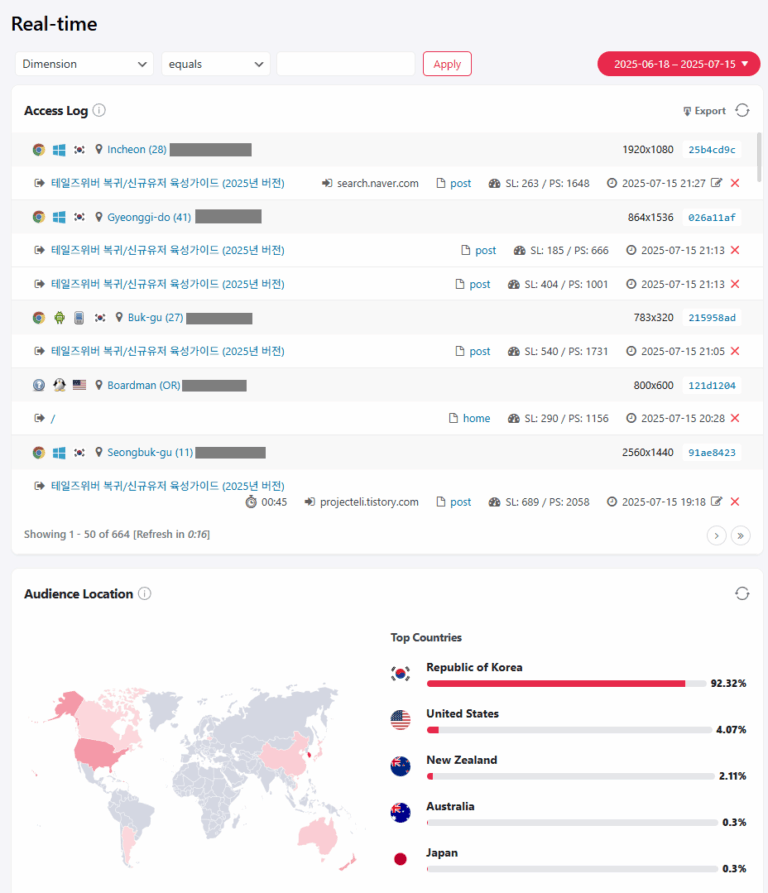Open the Incheon (28) location link
The height and width of the screenshot is (893, 768).
click(x=136, y=150)
